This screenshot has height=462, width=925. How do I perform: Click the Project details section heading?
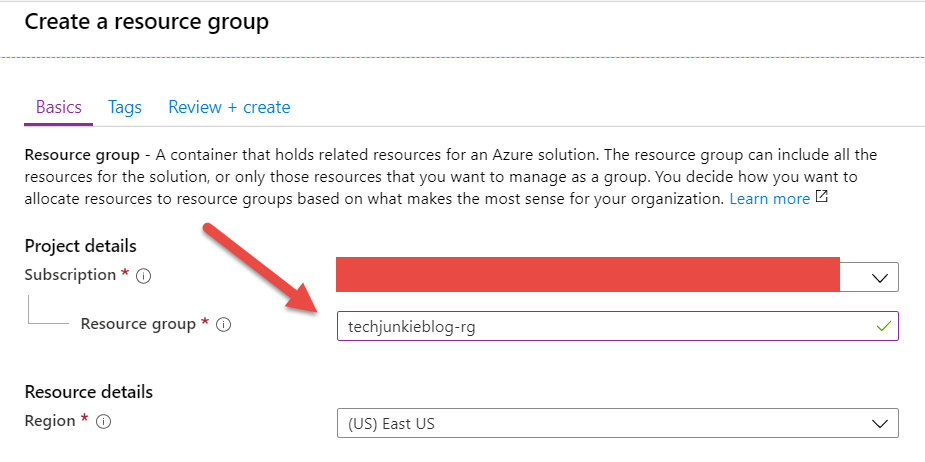(80, 246)
